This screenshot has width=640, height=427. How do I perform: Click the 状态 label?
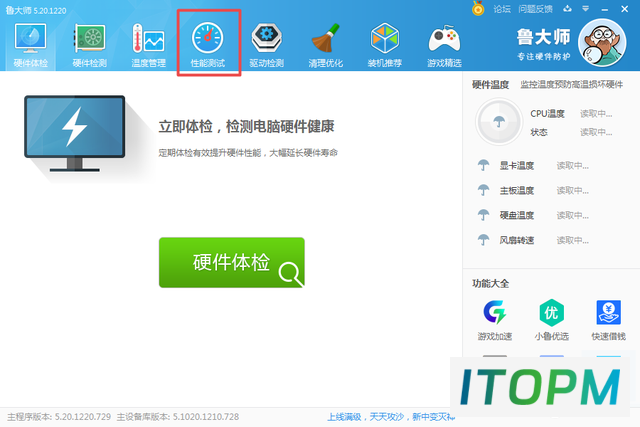539,132
